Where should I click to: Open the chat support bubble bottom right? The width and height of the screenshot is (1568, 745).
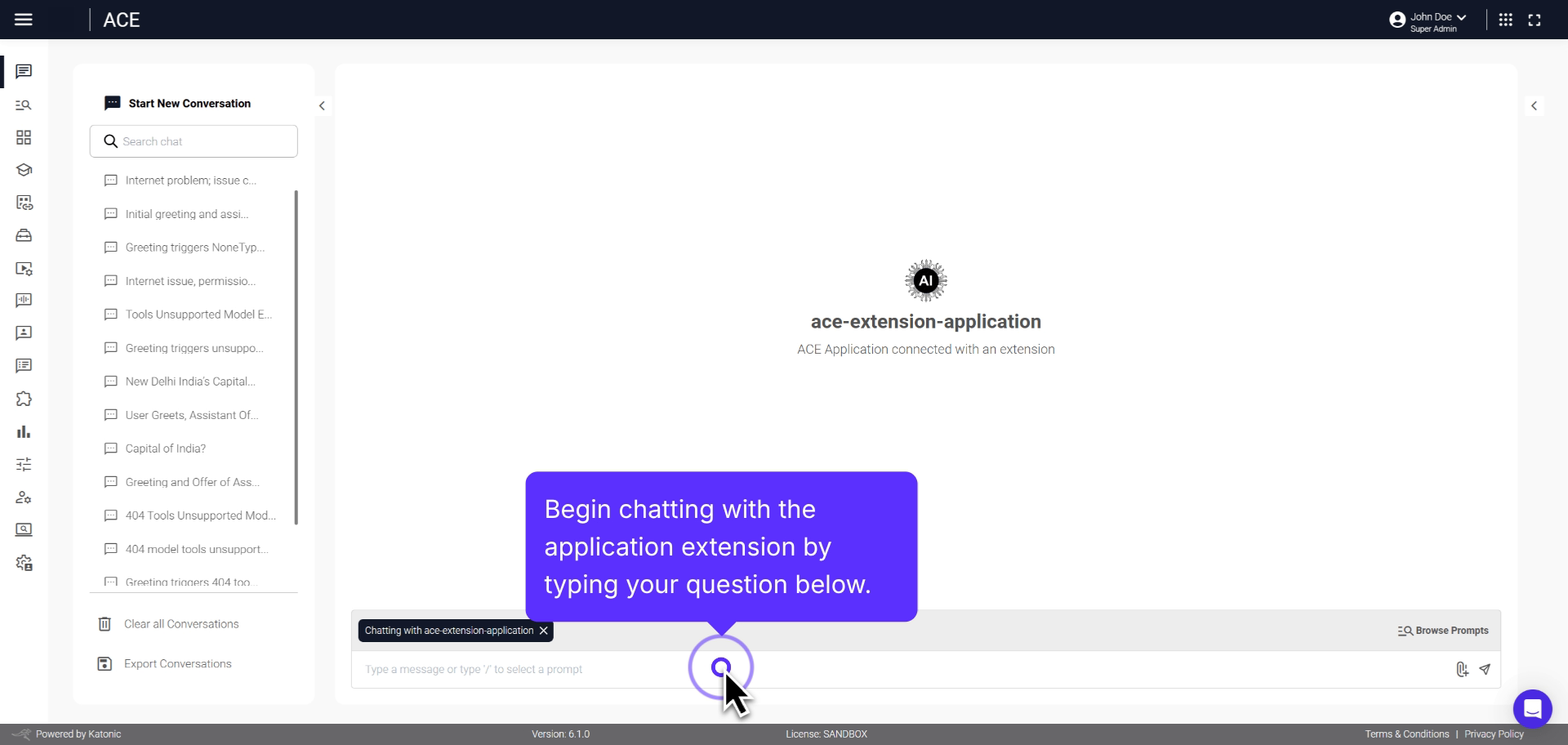[1534, 708]
